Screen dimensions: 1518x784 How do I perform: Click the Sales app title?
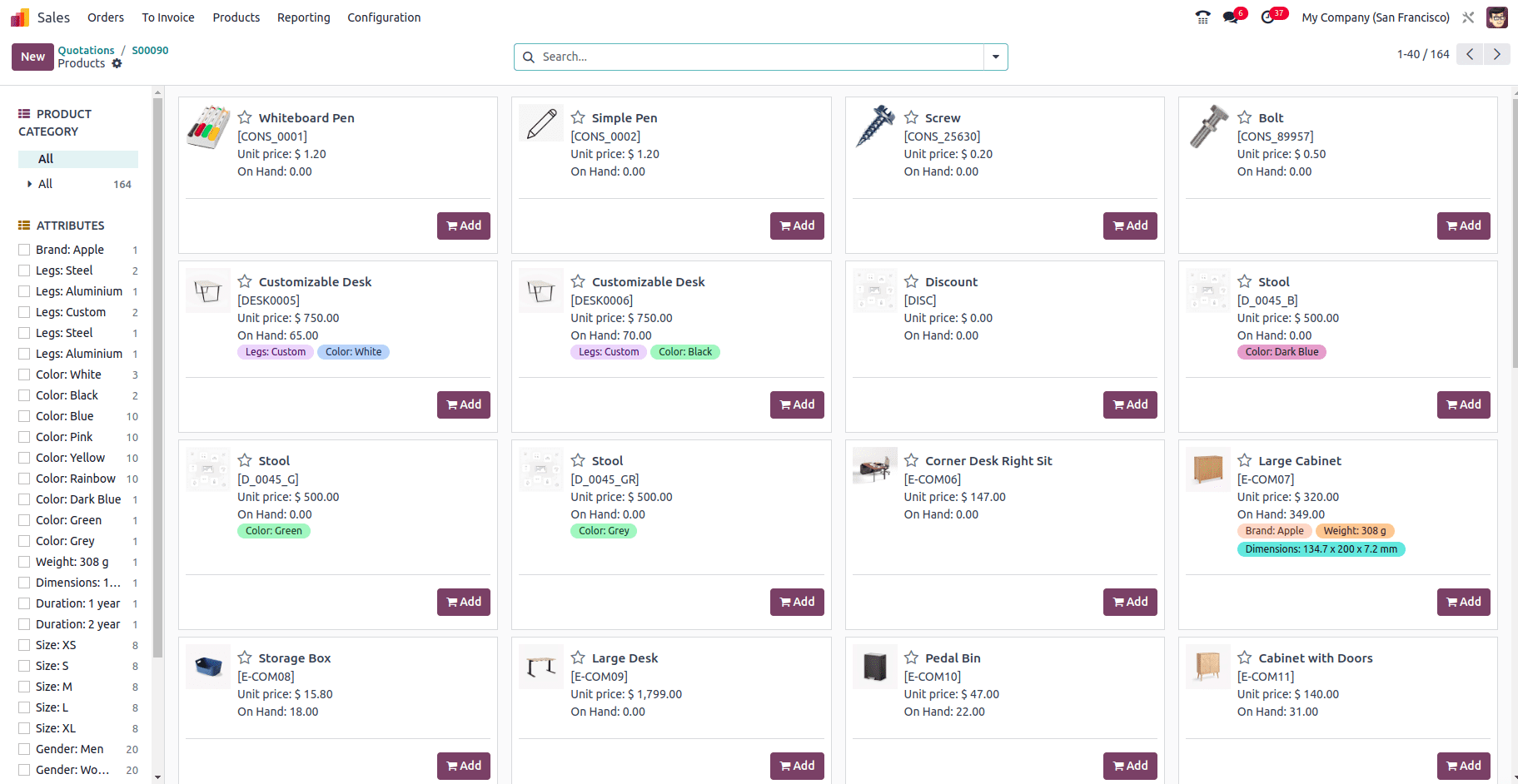click(53, 17)
